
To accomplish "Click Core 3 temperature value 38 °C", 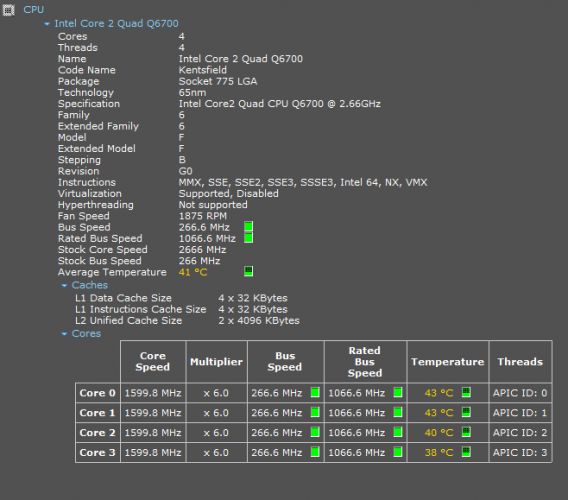I will click(x=439, y=453).
